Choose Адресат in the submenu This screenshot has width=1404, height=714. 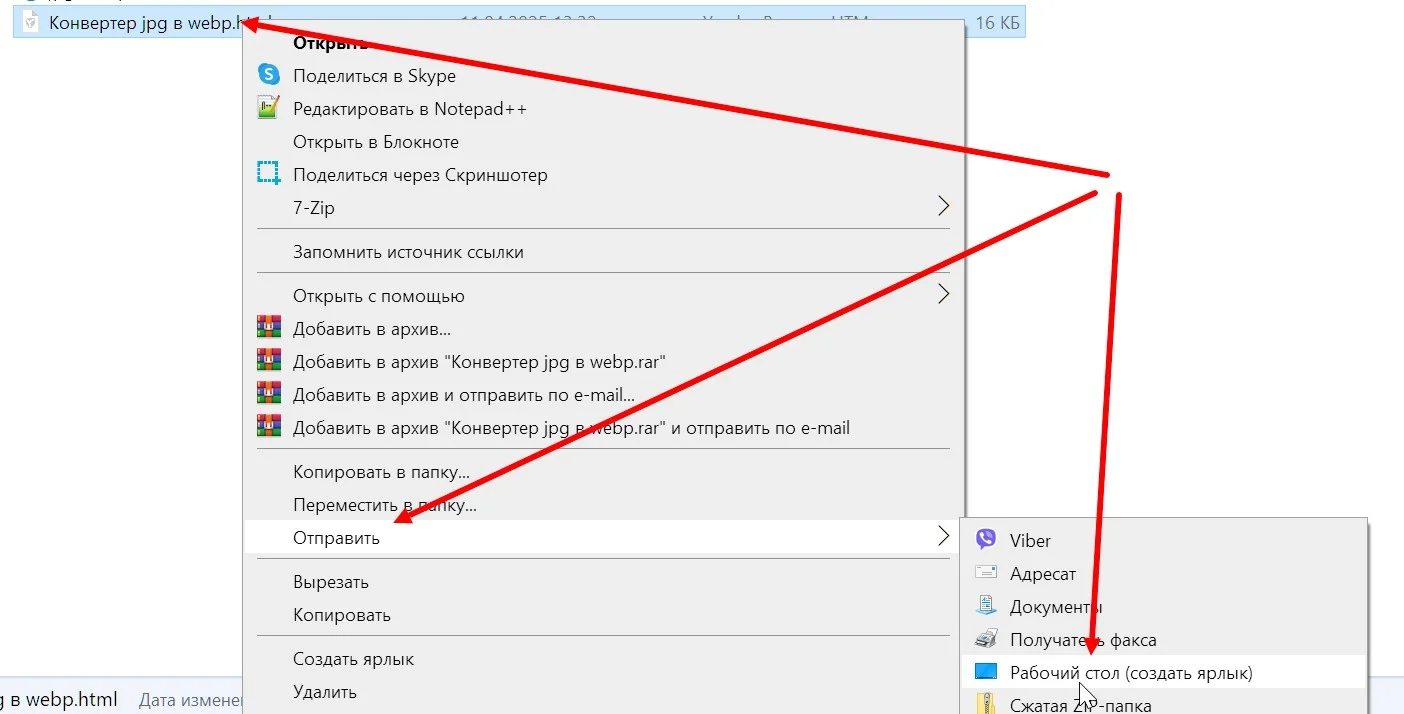click(1043, 574)
